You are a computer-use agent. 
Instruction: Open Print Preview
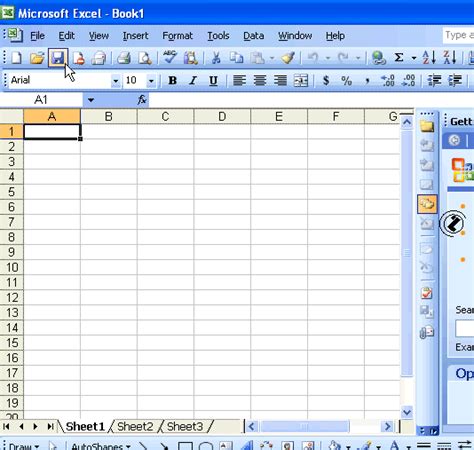coord(145,58)
